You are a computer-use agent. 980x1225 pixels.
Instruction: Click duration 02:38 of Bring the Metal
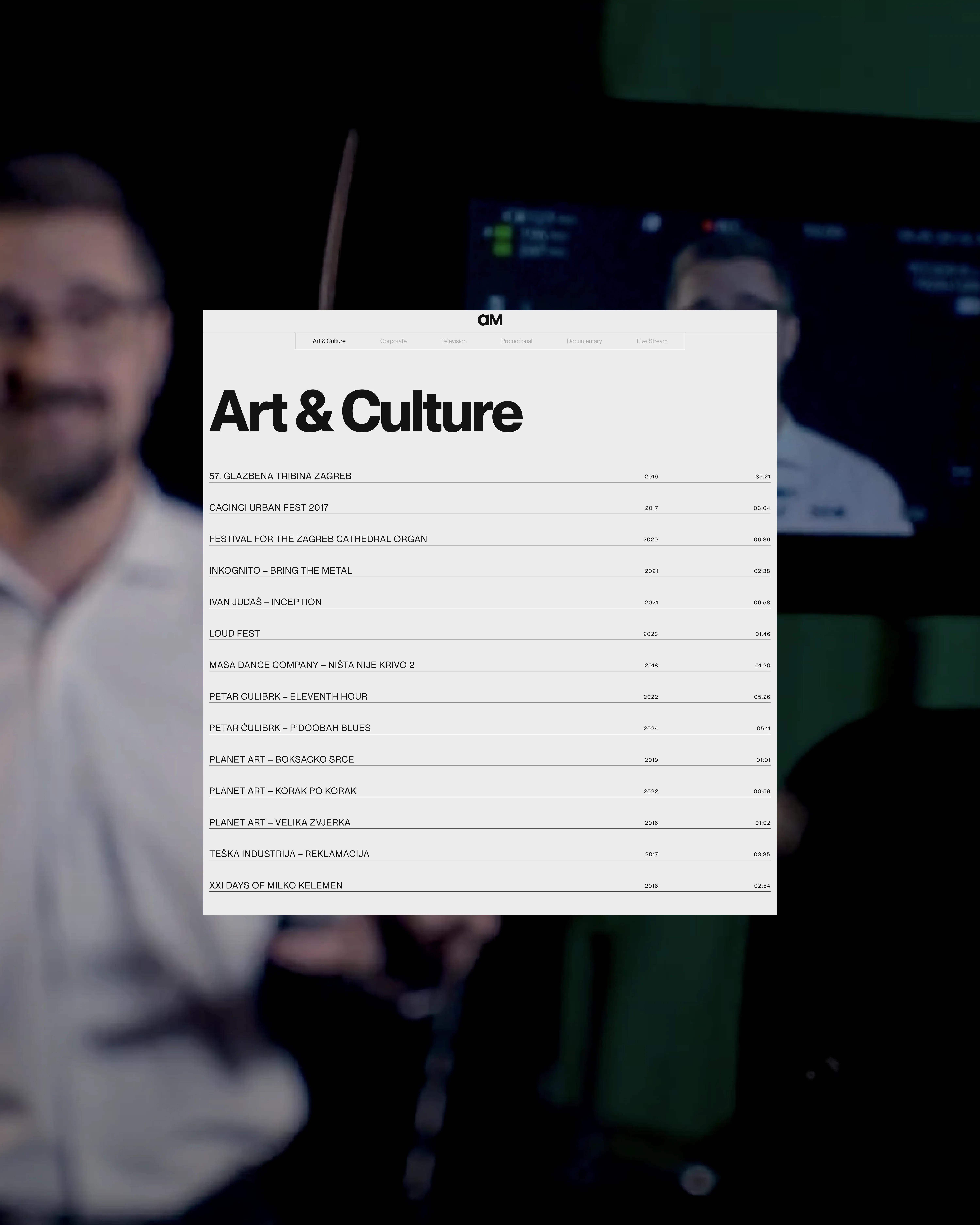coord(762,571)
